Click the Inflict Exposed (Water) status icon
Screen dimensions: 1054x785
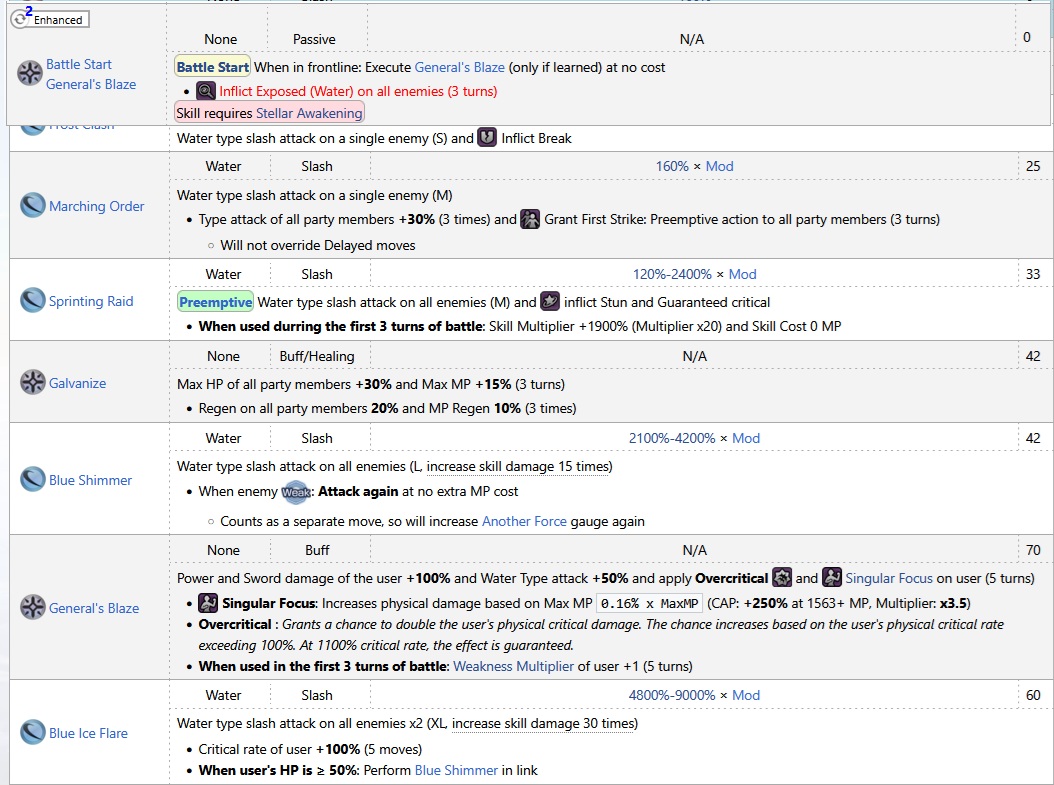point(206,91)
